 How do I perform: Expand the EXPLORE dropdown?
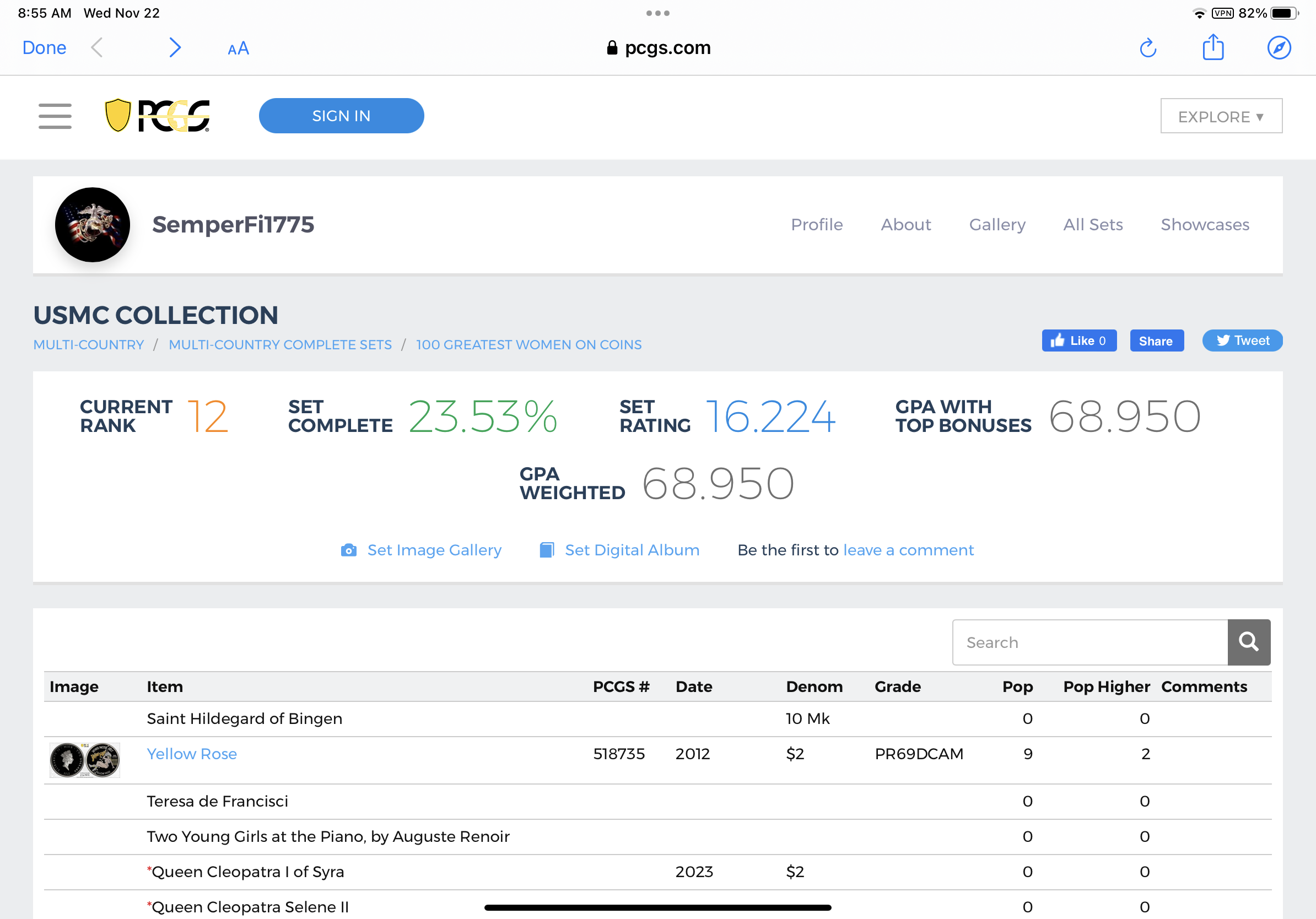1221,116
